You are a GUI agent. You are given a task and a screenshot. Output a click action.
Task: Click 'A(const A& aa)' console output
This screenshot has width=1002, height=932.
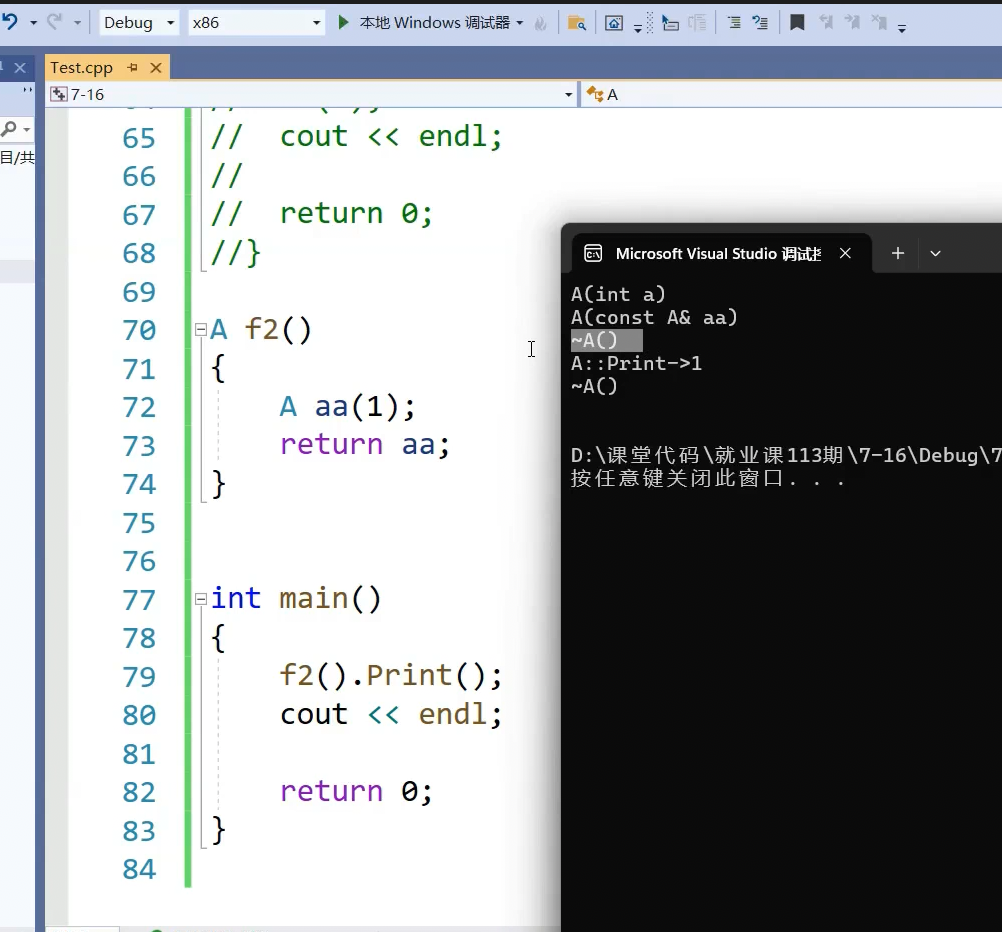[654, 318]
